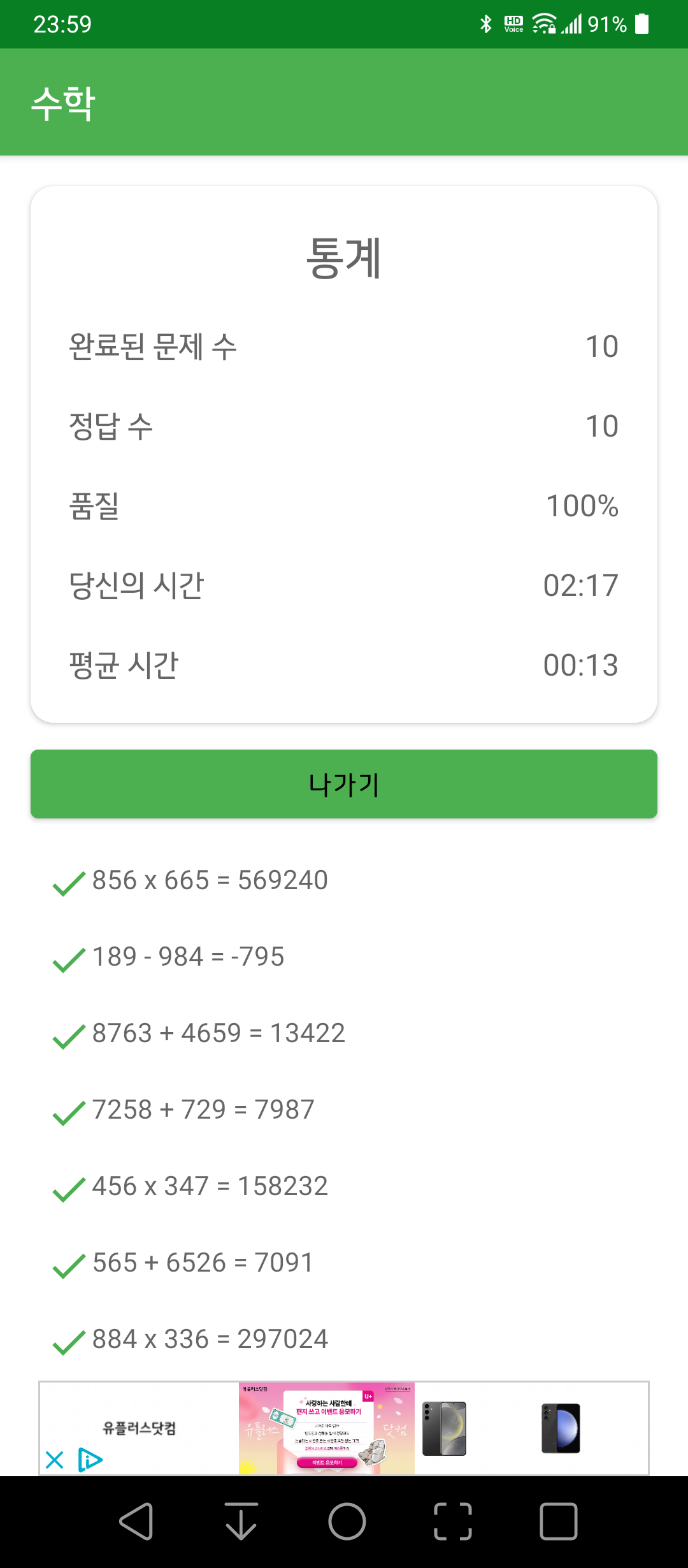The image size is (688, 1568).
Task: Open the 유플러스닷컴 advertiser label
Action: pos(140,1428)
